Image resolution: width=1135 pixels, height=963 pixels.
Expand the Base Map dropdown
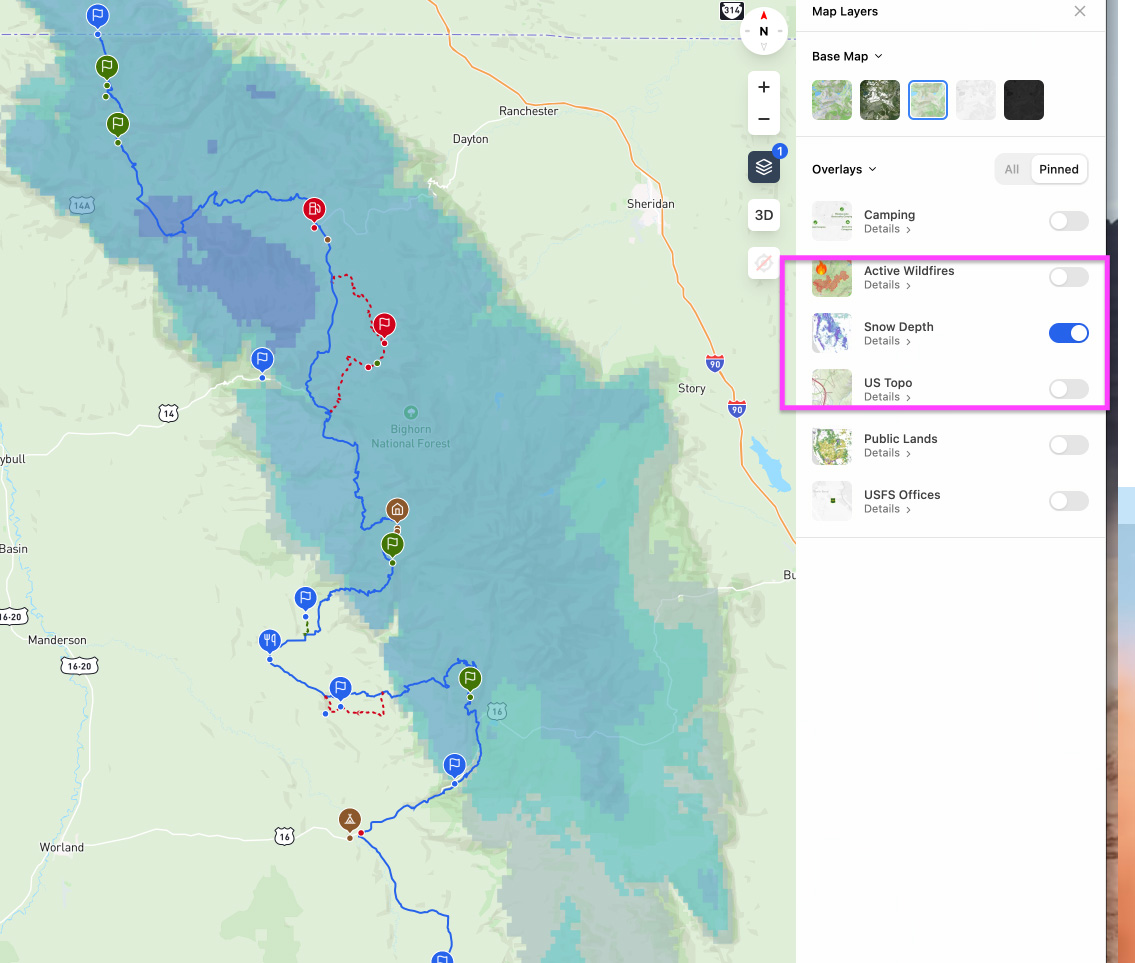tap(847, 57)
